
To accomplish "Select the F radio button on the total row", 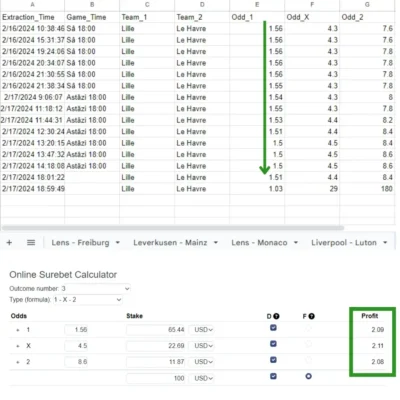I will [308, 376].
